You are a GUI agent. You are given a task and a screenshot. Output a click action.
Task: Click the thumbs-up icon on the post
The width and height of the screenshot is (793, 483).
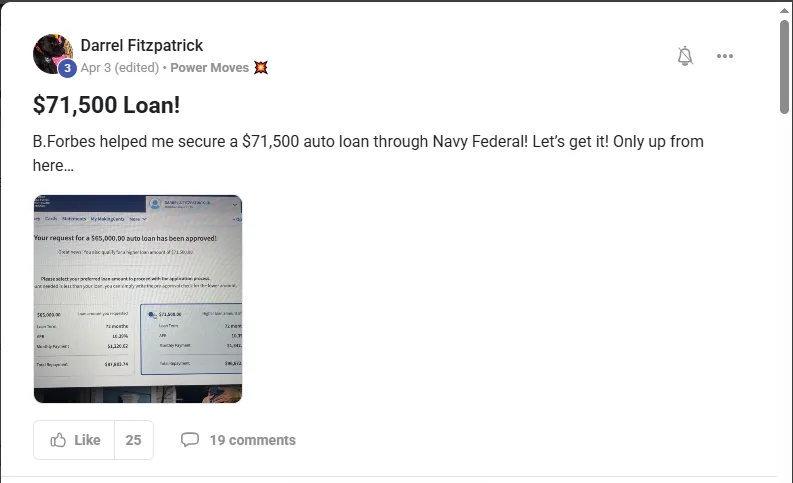tap(58, 440)
